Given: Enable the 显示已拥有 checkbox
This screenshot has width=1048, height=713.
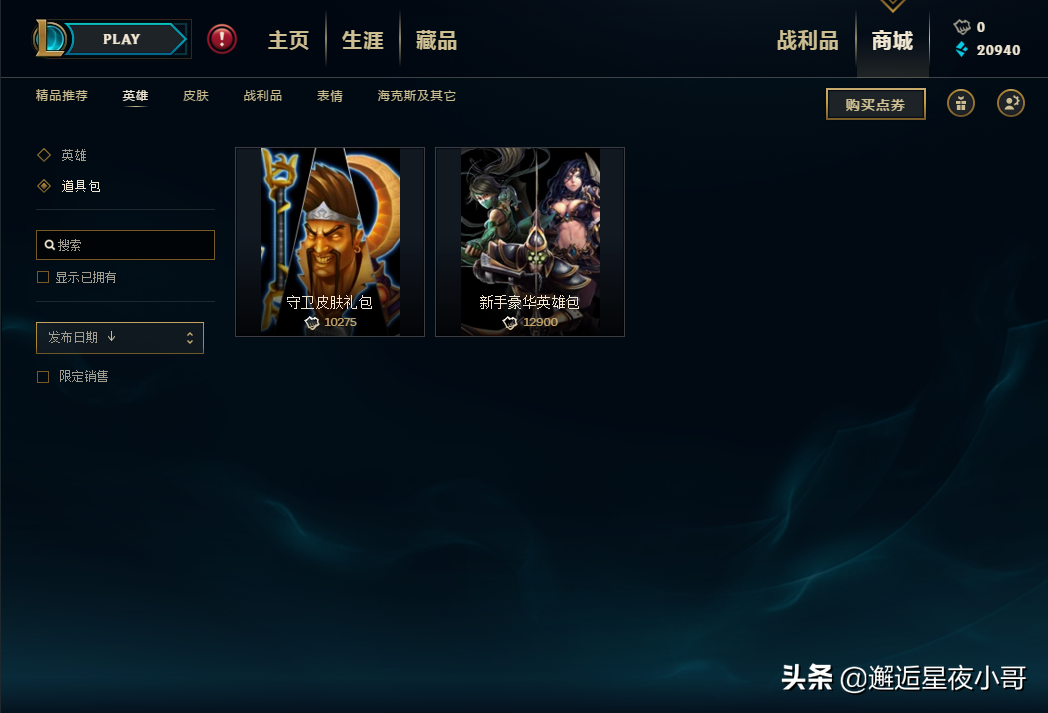Looking at the screenshot, I should coord(43,277).
